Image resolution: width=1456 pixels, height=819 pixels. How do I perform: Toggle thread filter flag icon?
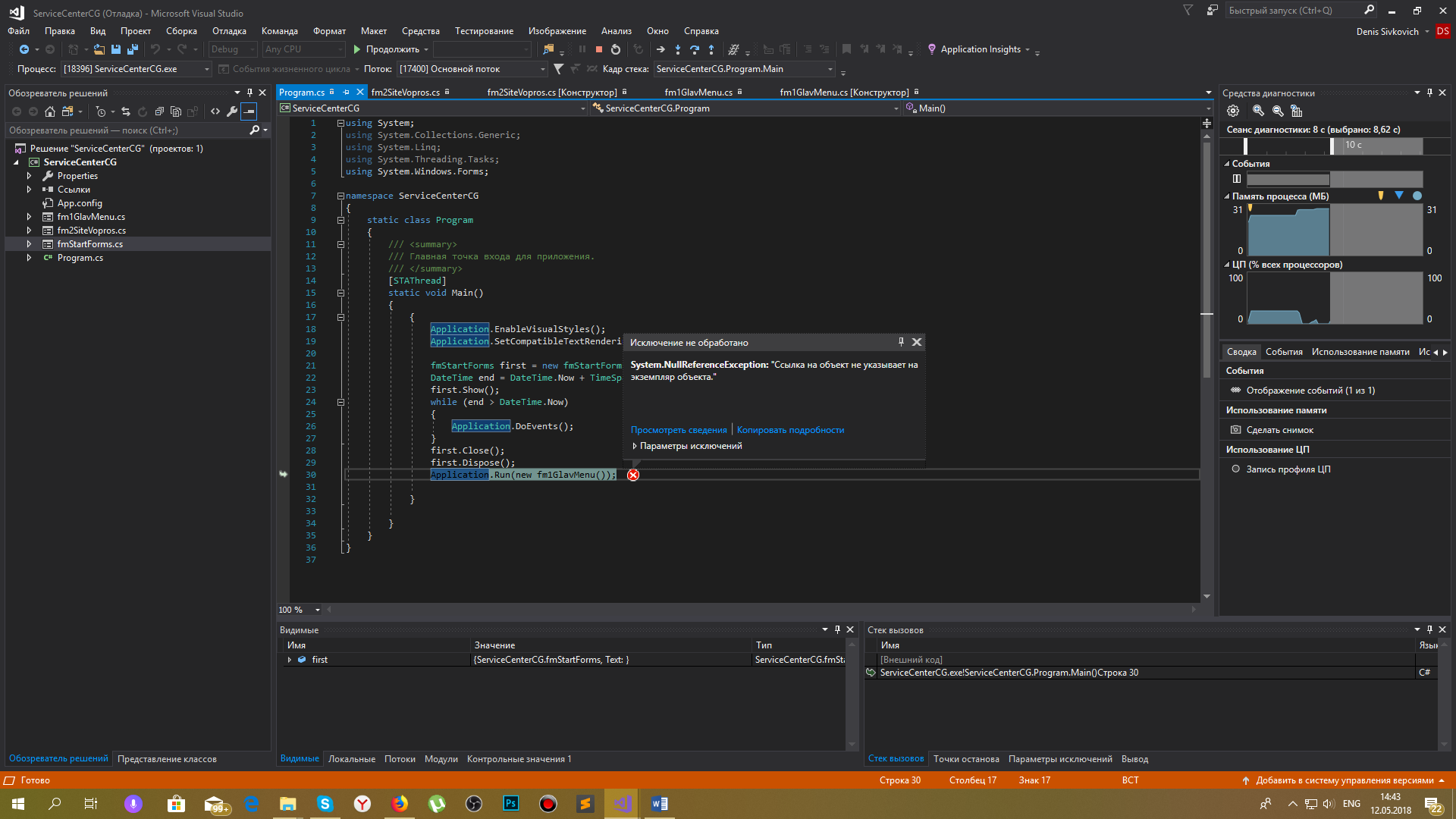click(558, 69)
